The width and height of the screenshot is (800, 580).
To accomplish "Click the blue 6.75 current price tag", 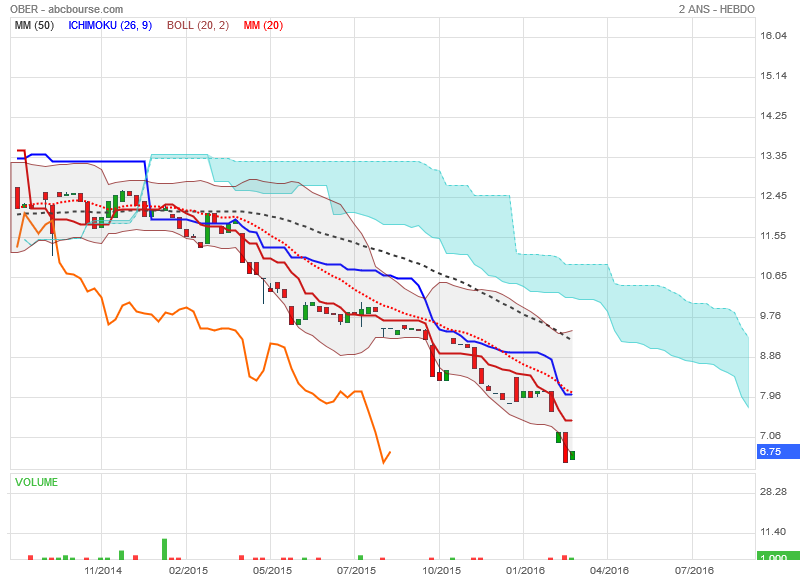I will 770,452.
